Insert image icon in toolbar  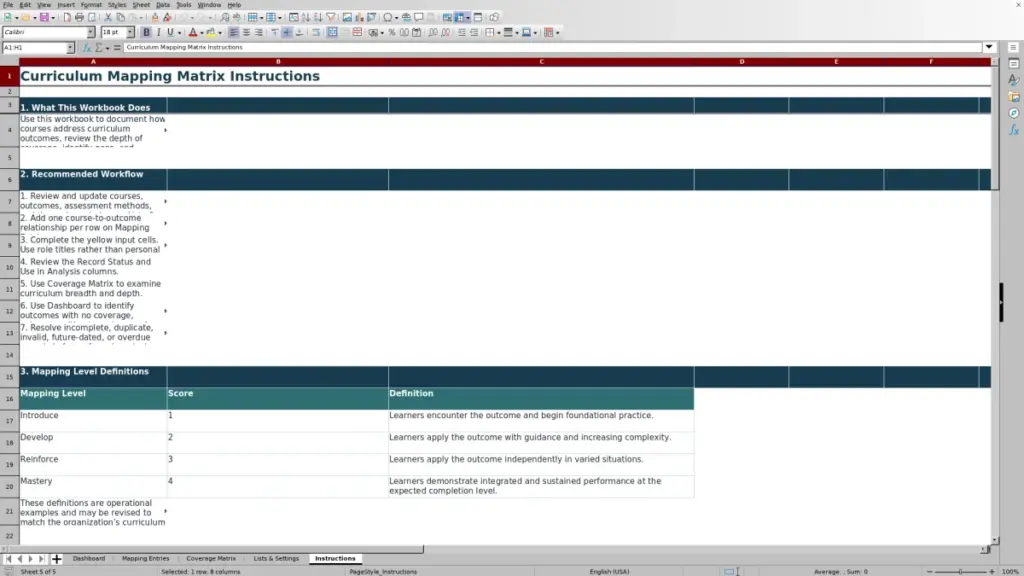point(347,18)
